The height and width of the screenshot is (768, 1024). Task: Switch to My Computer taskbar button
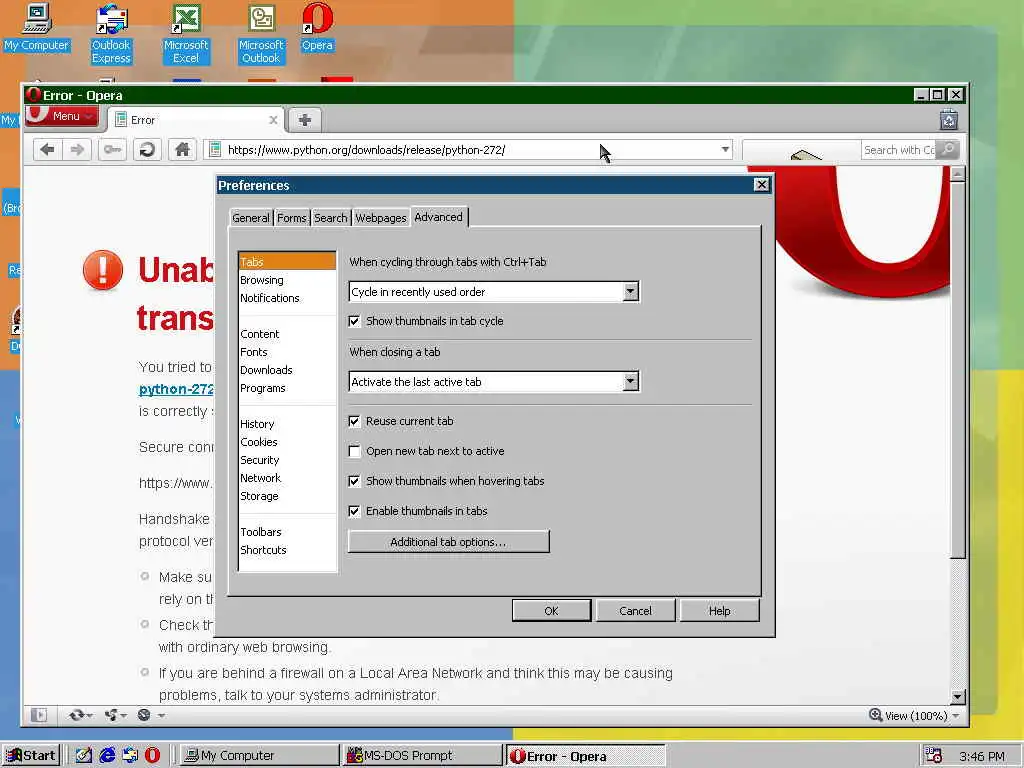259,756
